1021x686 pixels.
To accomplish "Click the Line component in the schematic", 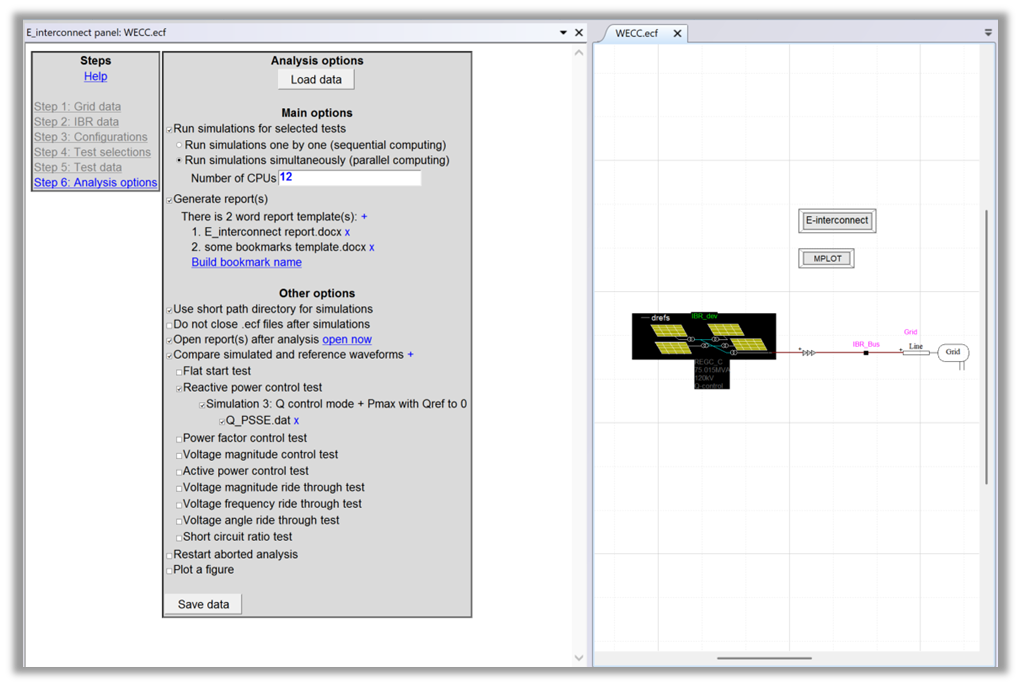I will (x=915, y=352).
